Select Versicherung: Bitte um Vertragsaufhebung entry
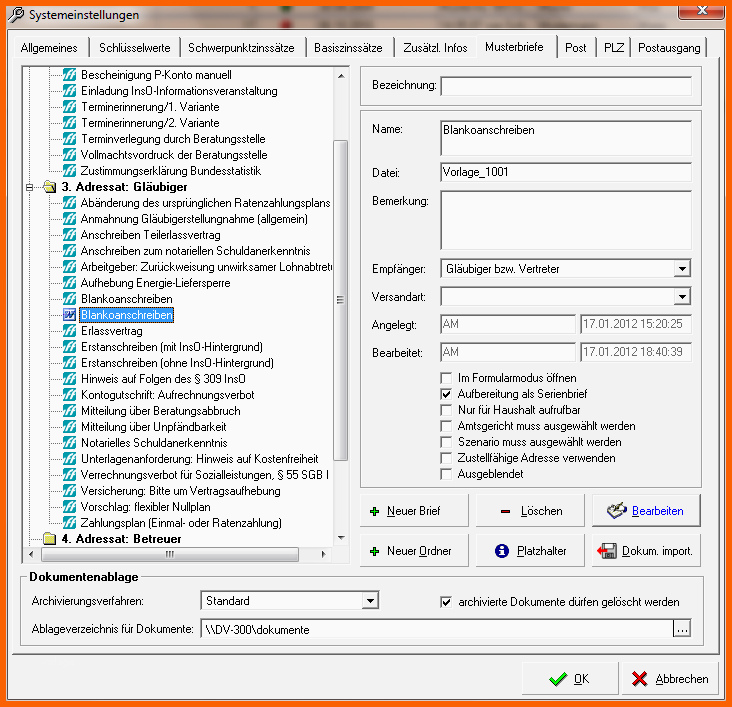 tap(181, 491)
